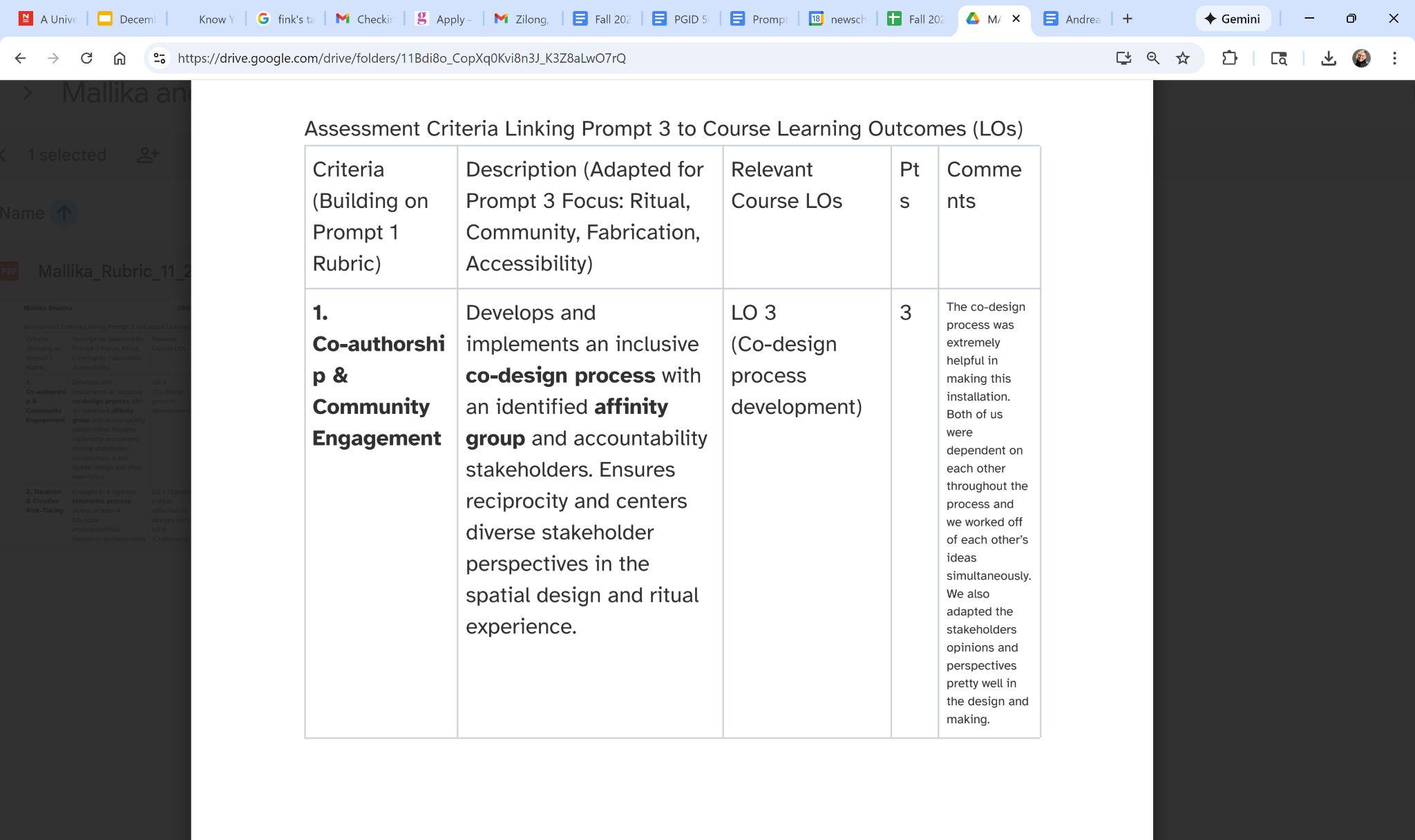
Task: Reload the current page
Action: 86,58
